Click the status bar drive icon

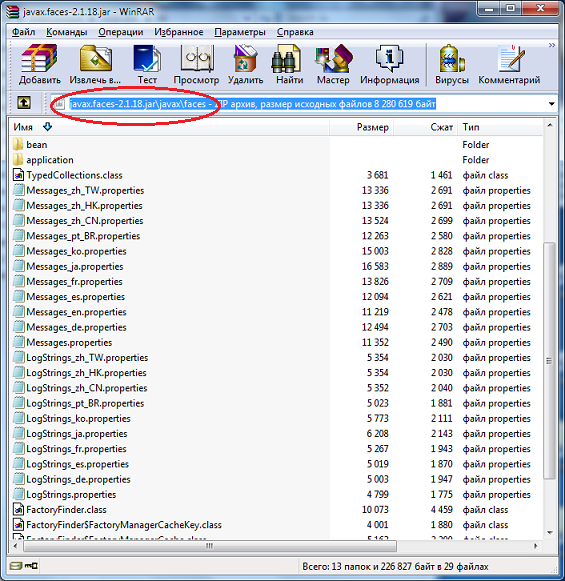[16, 566]
